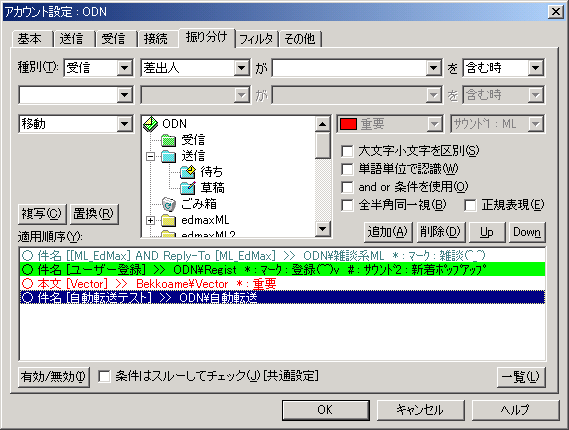The width and height of the screenshot is (569, 430).
Task: Select the green 受信 folder icon
Action: [168, 140]
